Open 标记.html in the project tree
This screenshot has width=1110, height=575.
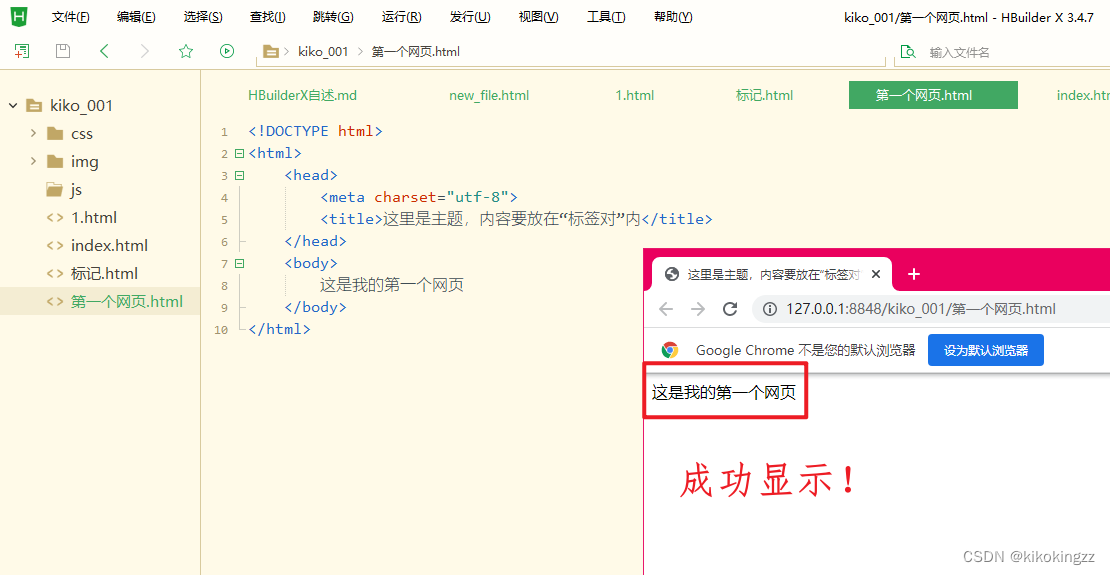[x=105, y=273]
